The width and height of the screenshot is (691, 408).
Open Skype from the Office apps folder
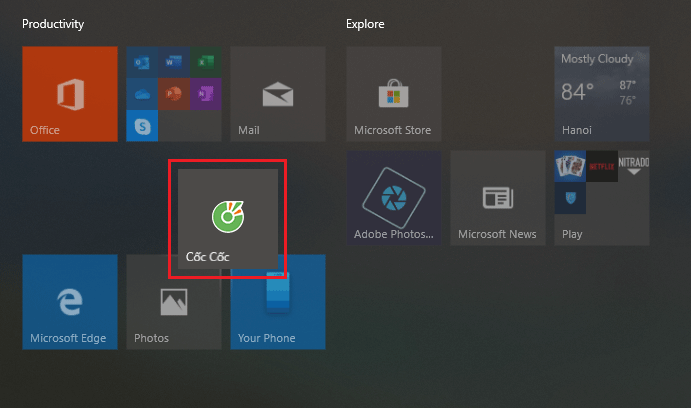[142, 126]
